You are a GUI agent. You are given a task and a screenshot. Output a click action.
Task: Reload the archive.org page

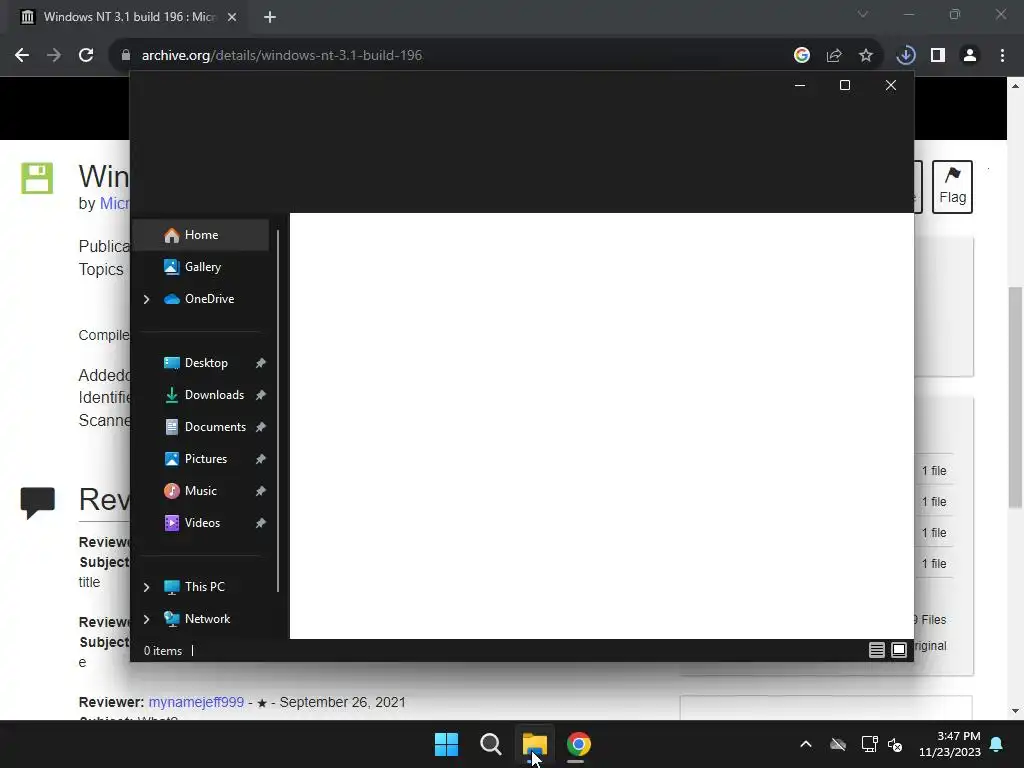click(86, 56)
